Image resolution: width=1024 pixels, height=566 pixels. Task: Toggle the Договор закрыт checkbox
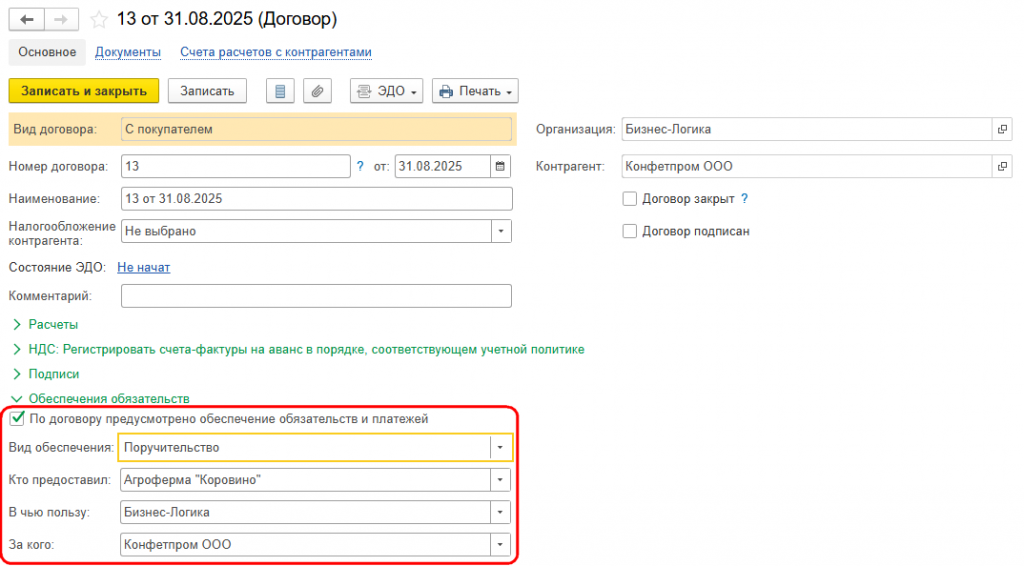tap(630, 198)
